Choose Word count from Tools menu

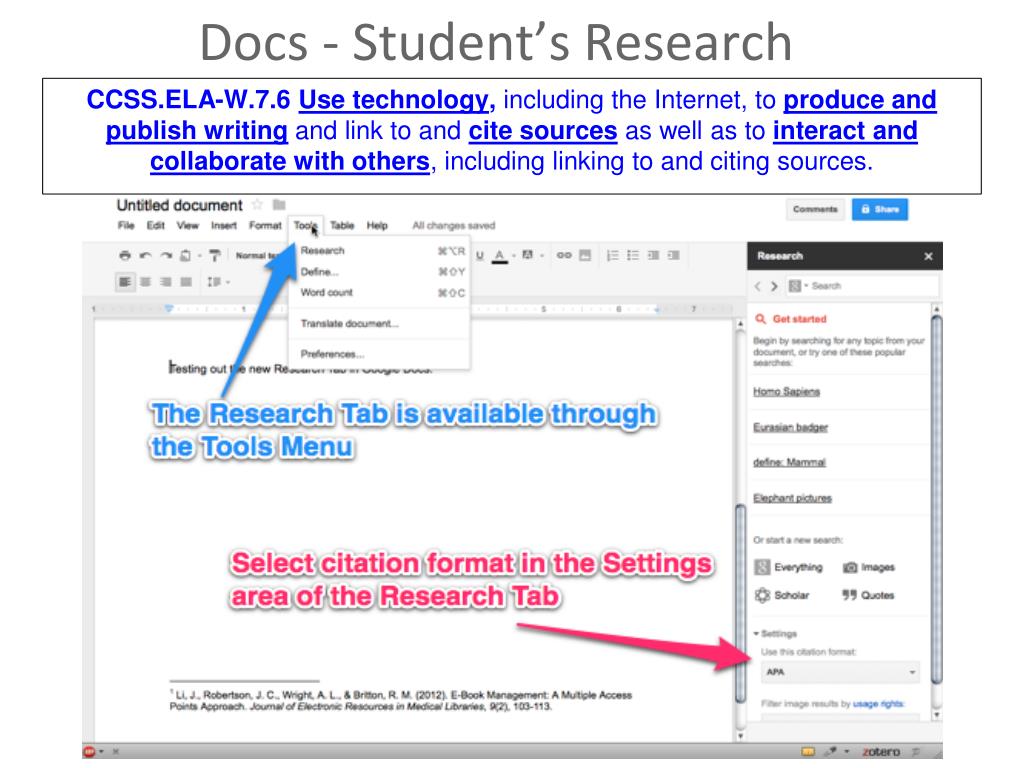pyautogui.click(x=379, y=293)
